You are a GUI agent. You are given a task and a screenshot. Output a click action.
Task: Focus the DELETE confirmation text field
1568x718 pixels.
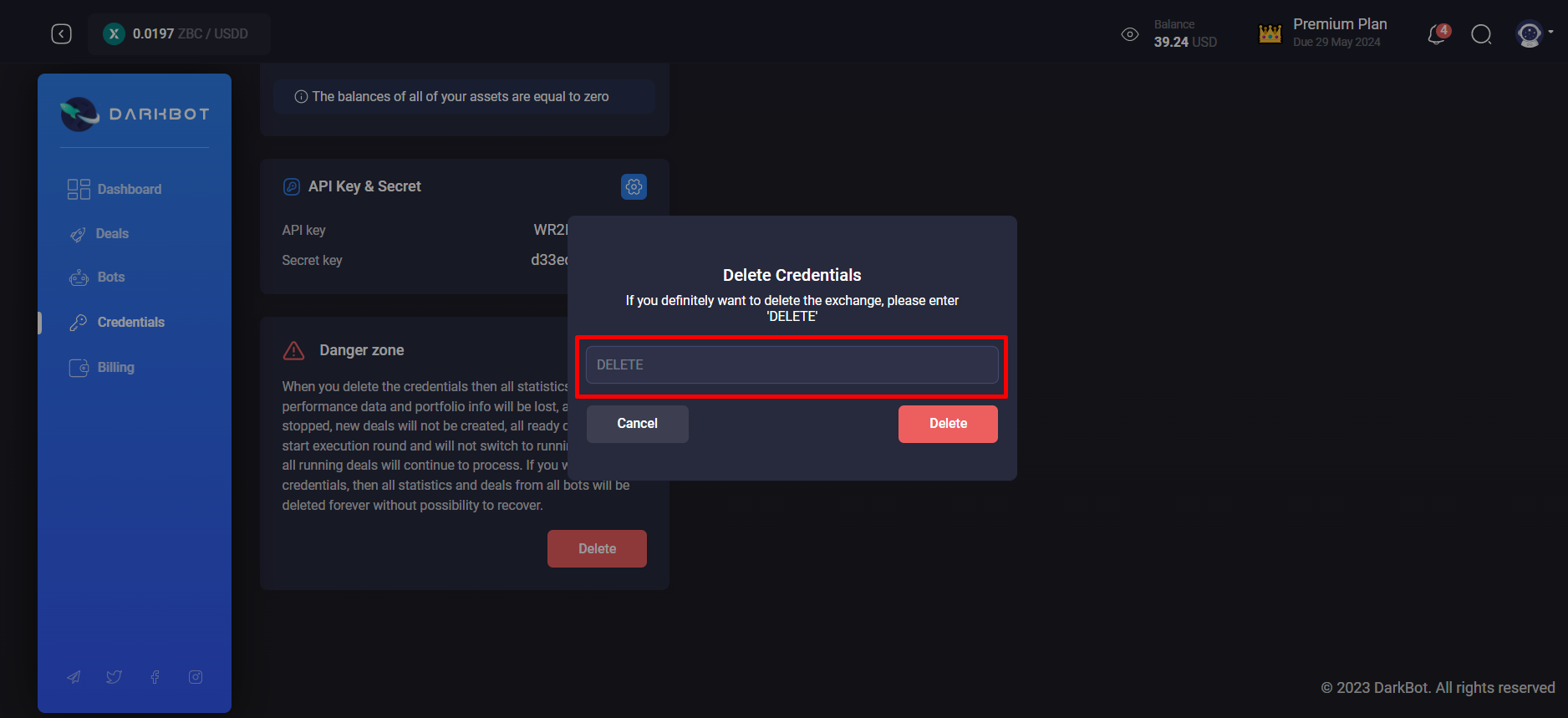coord(791,364)
